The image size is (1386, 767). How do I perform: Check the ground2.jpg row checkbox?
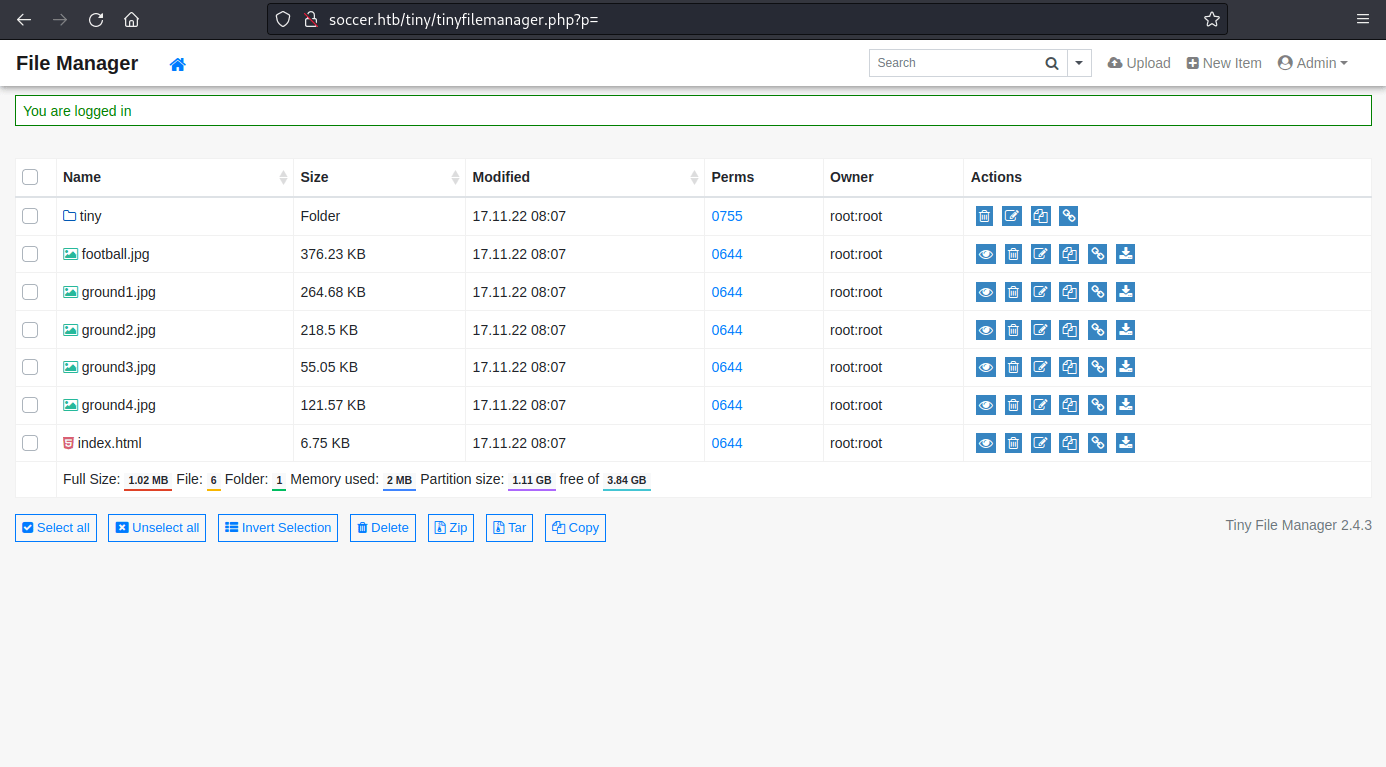30,330
